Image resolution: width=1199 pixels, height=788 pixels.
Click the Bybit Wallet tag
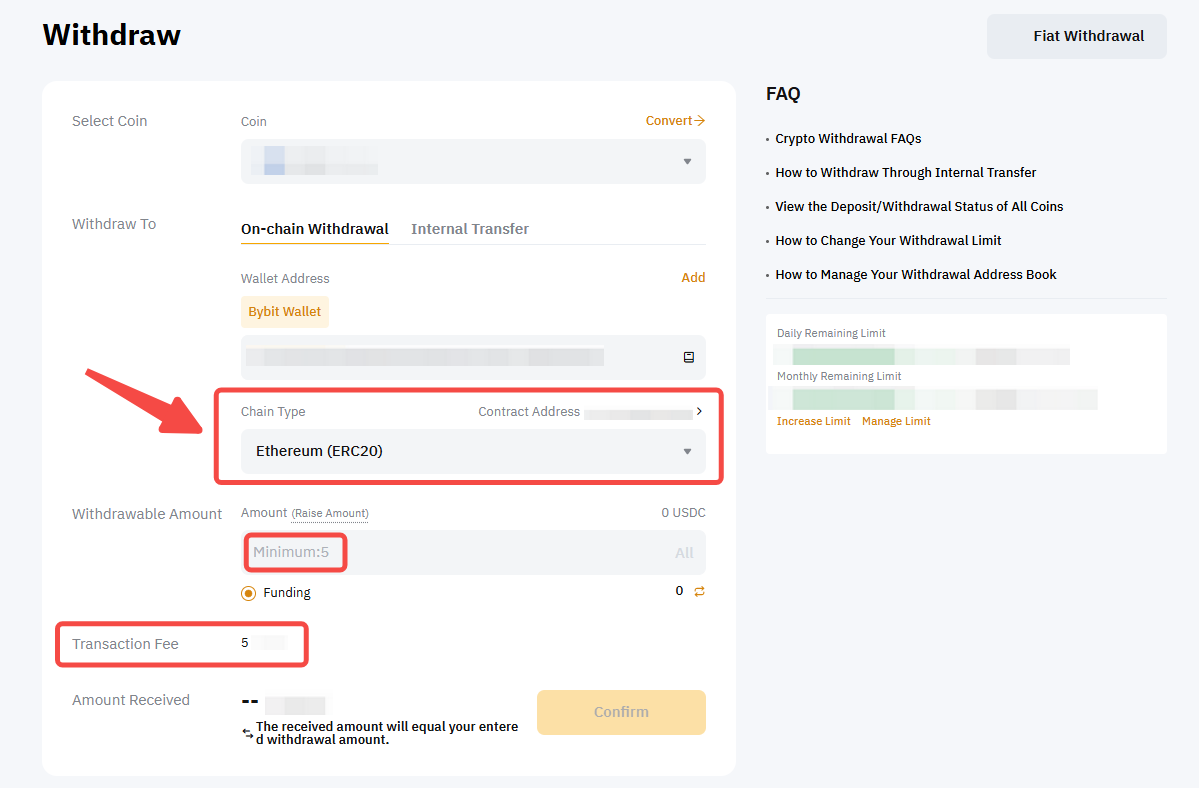coord(285,312)
